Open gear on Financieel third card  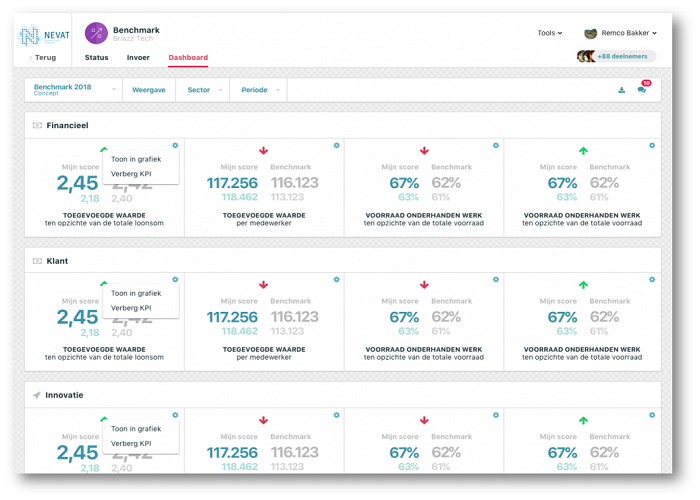[x=496, y=146]
